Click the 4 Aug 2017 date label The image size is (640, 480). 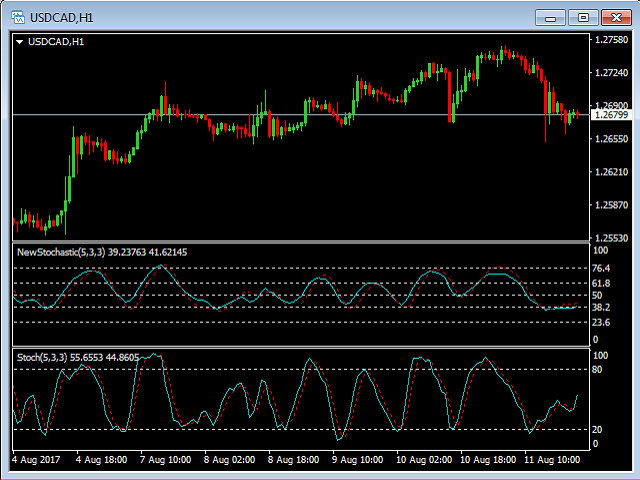tap(37, 460)
